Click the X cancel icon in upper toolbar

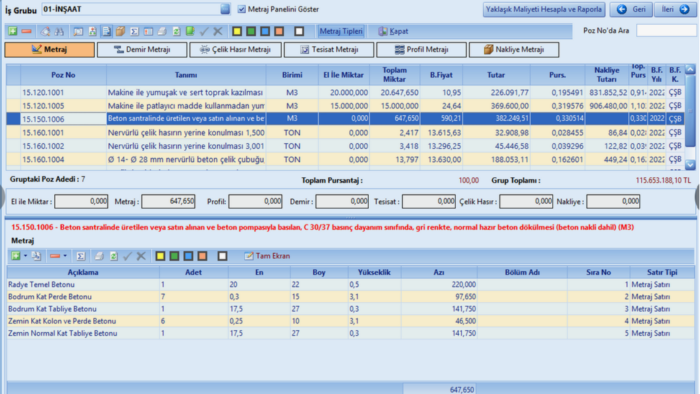(x=218, y=31)
